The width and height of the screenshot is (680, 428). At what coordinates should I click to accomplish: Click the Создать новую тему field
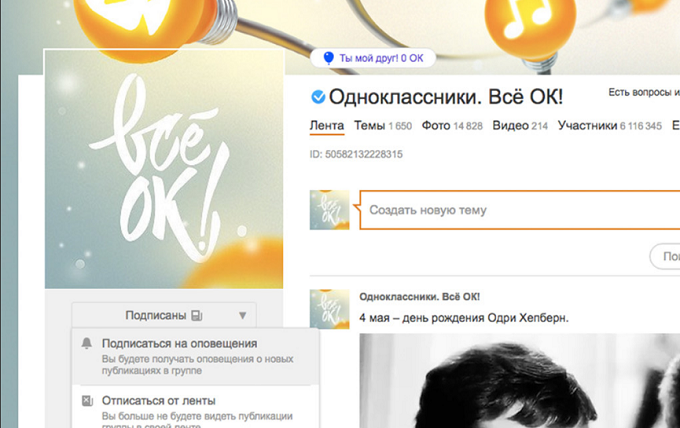point(520,210)
